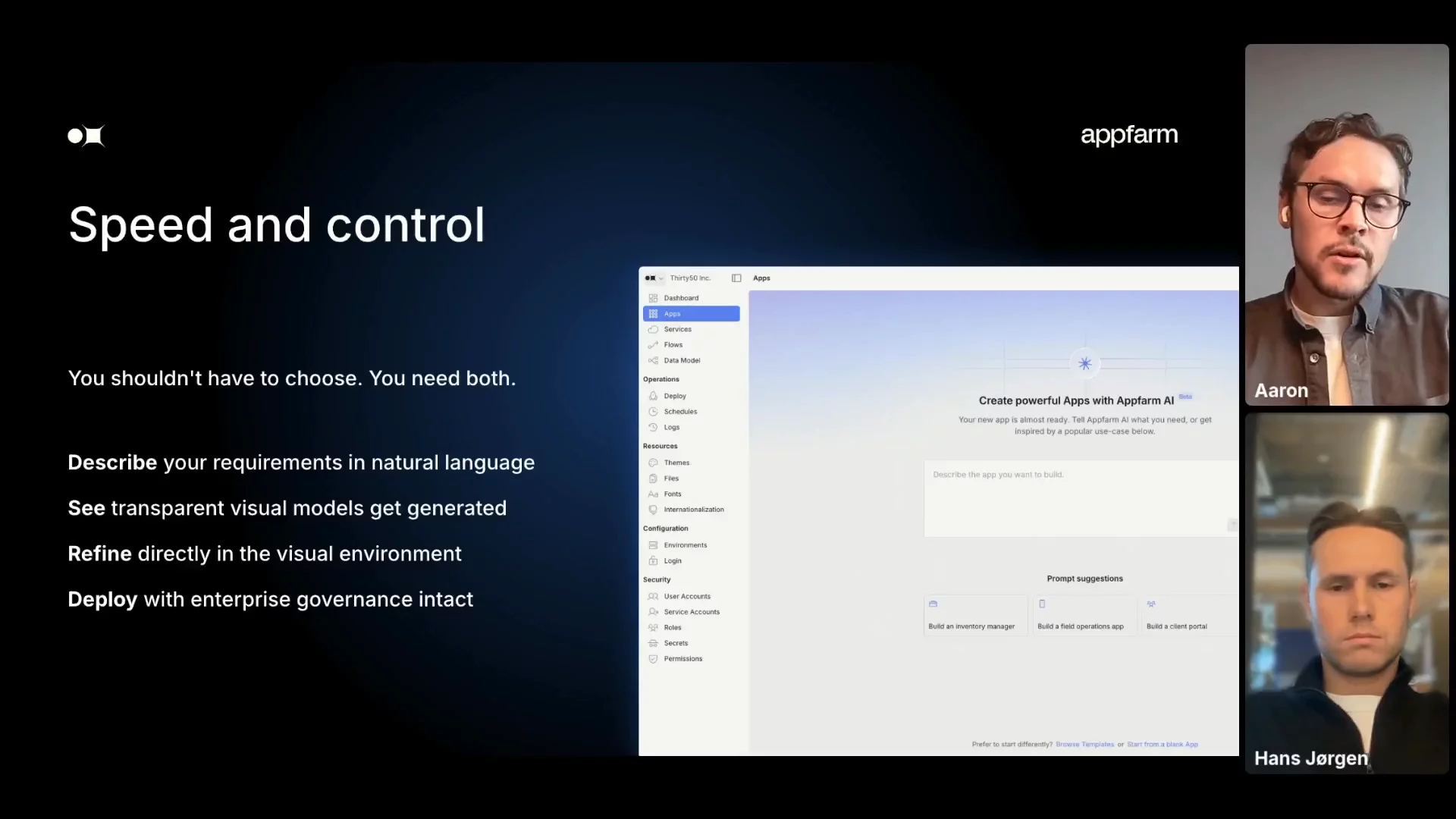Click the Dashboard grid icon in sidebar

click(x=653, y=298)
